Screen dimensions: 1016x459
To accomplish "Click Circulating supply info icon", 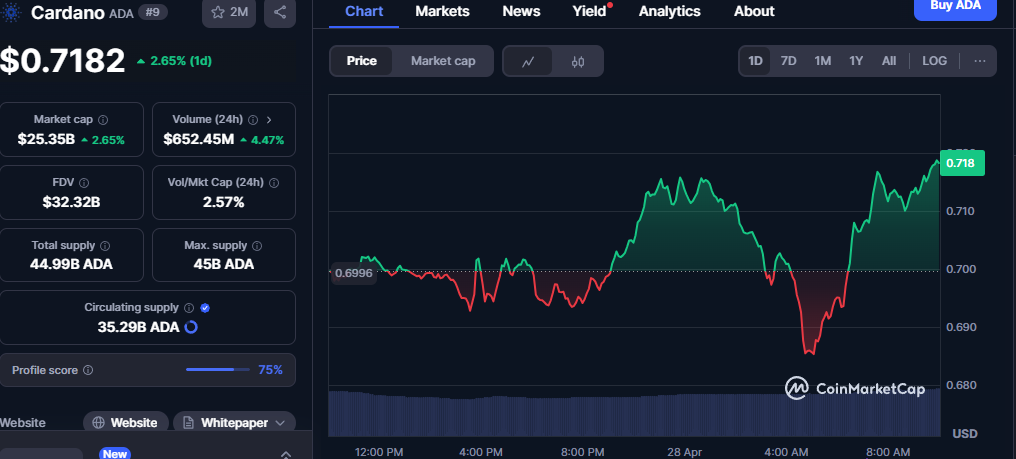I will tap(189, 308).
